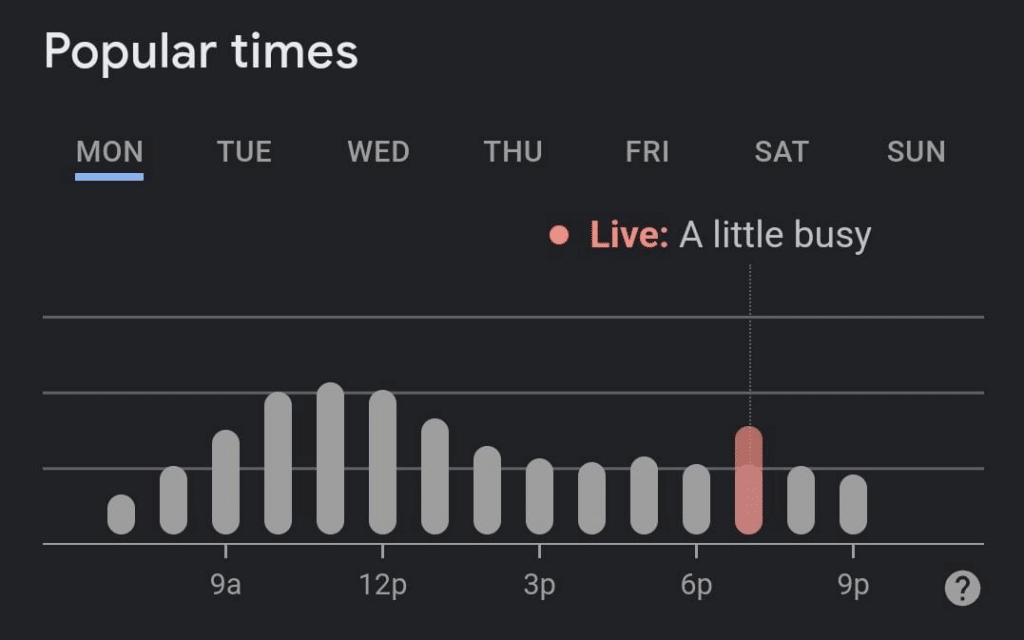Select the 3p hour bar
1024x640 pixels.
tap(539, 496)
